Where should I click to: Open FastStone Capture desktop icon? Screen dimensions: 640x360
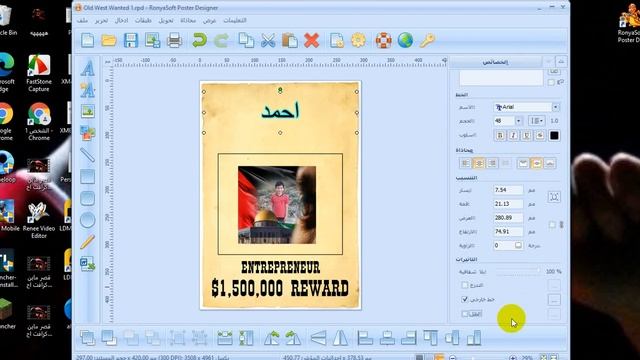coord(39,73)
